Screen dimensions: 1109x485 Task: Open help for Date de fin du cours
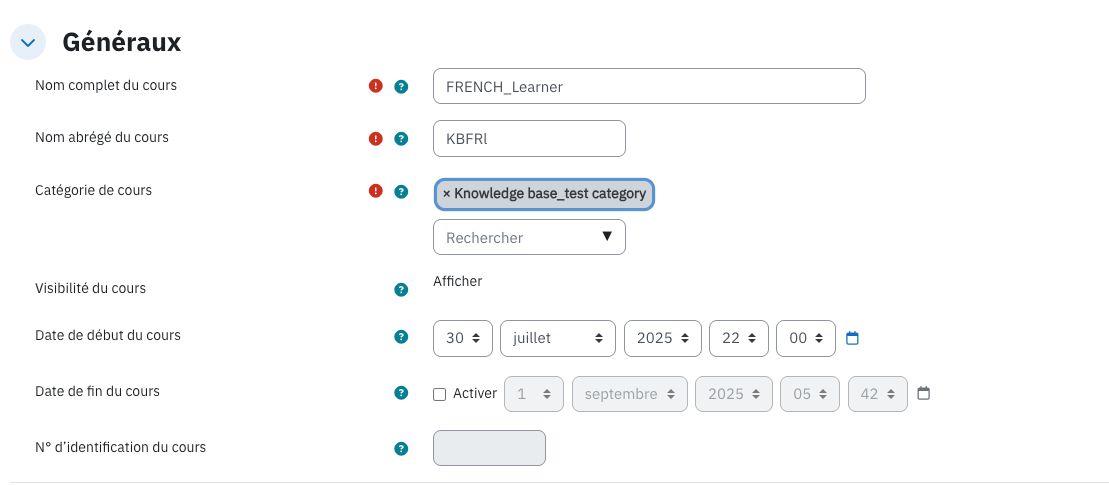pos(401,392)
